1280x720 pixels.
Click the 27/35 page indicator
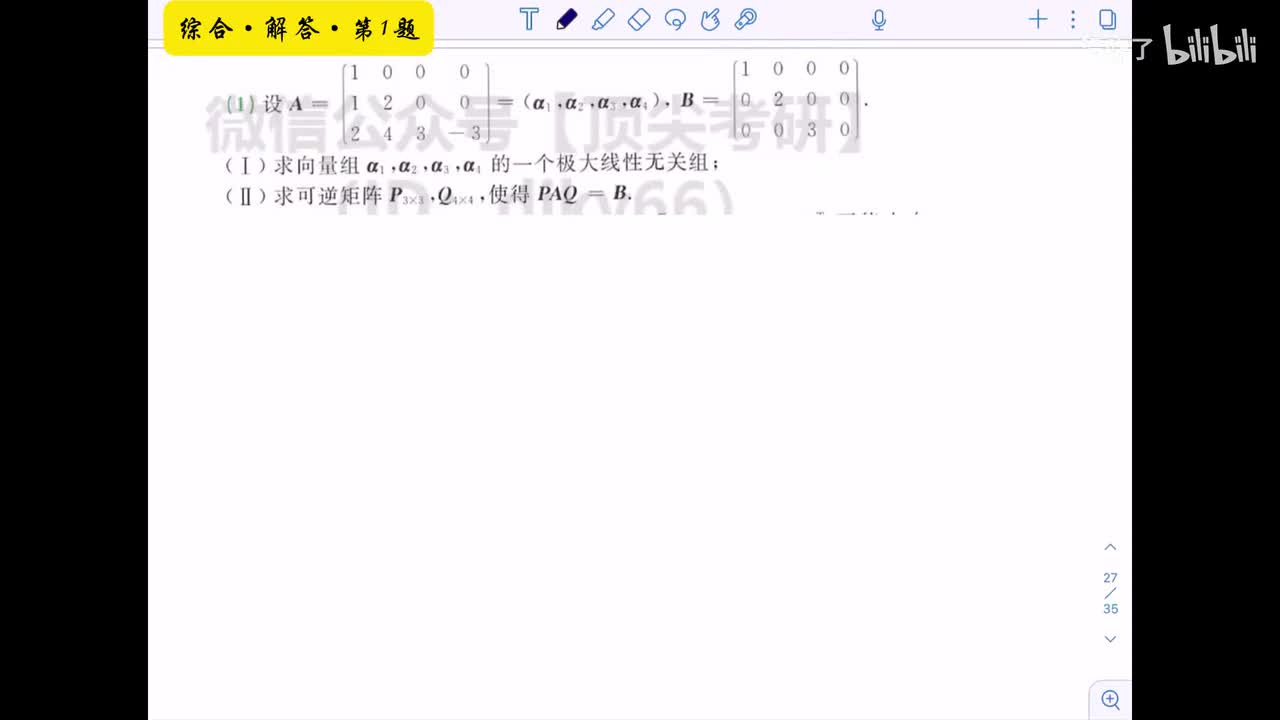coord(1110,593)
